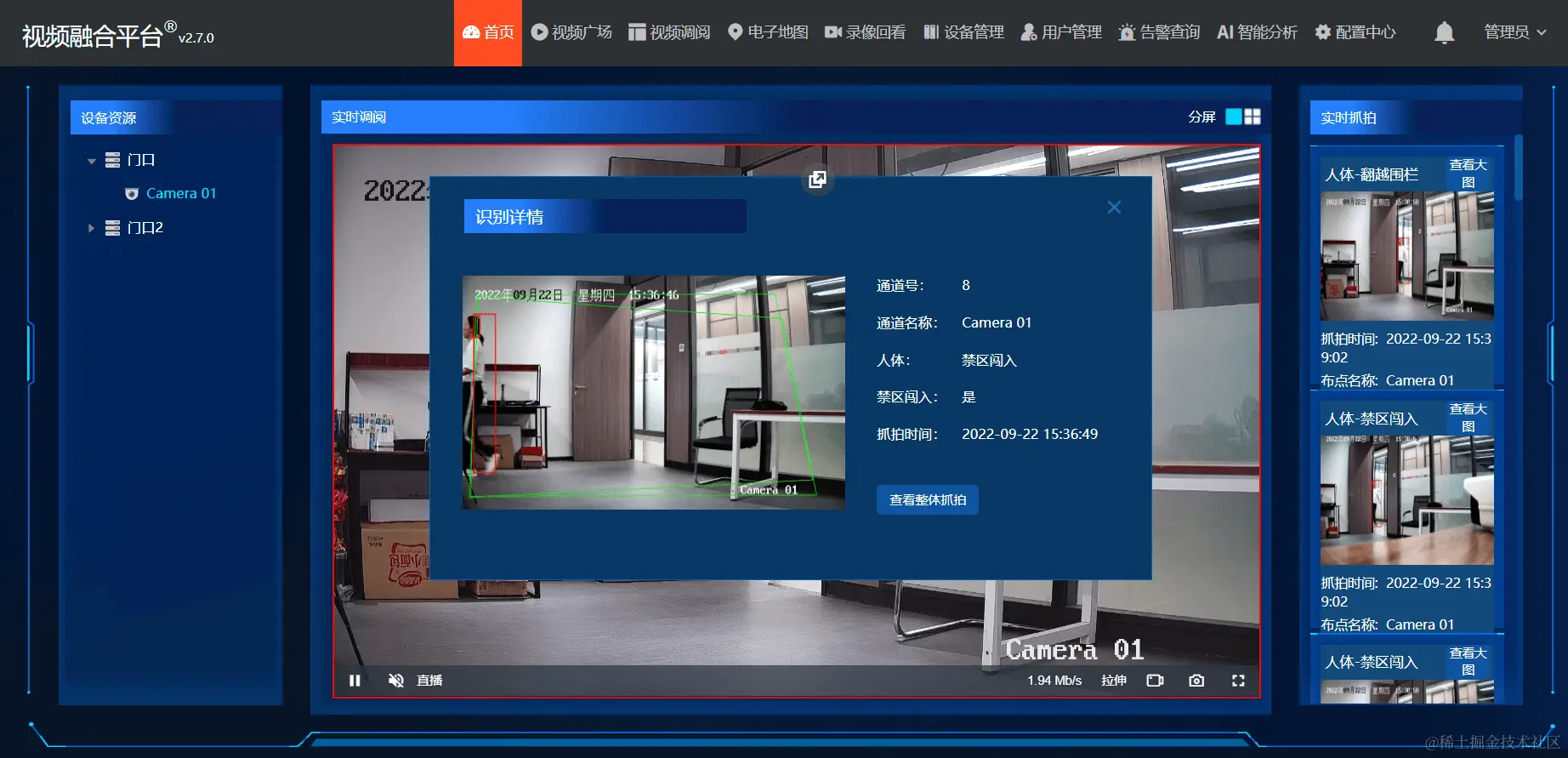This screenshot has height=758, width=1568.
Task: Click the 电子地图 location pin icon
Action: click(x=736, y=32)
